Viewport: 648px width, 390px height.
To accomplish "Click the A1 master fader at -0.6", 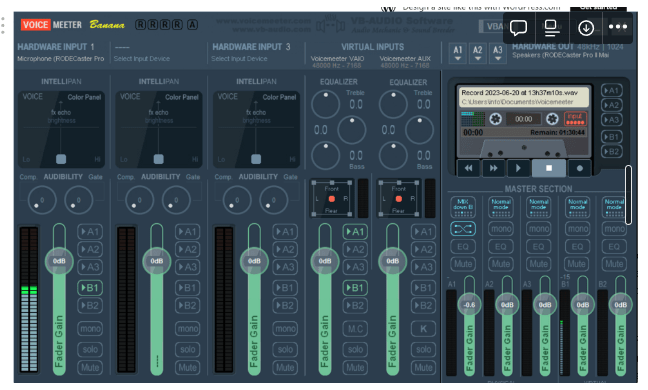I will (469, 305).
